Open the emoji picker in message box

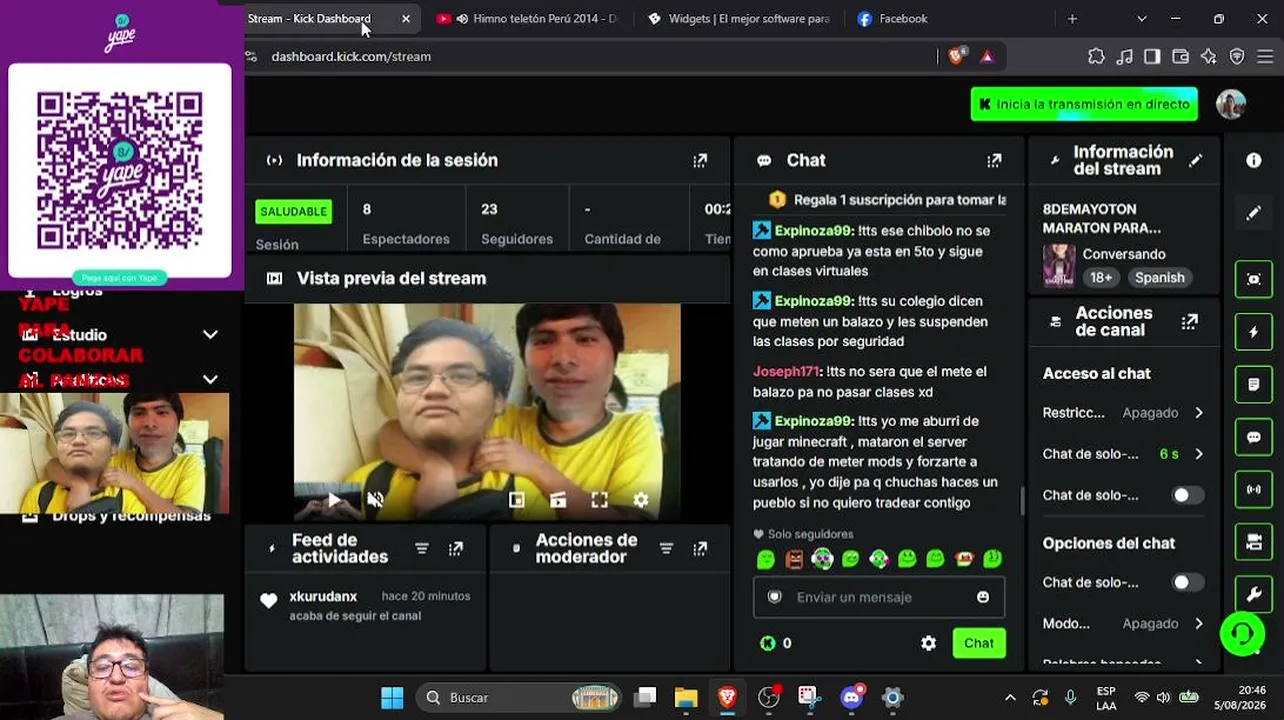(983, 597)
